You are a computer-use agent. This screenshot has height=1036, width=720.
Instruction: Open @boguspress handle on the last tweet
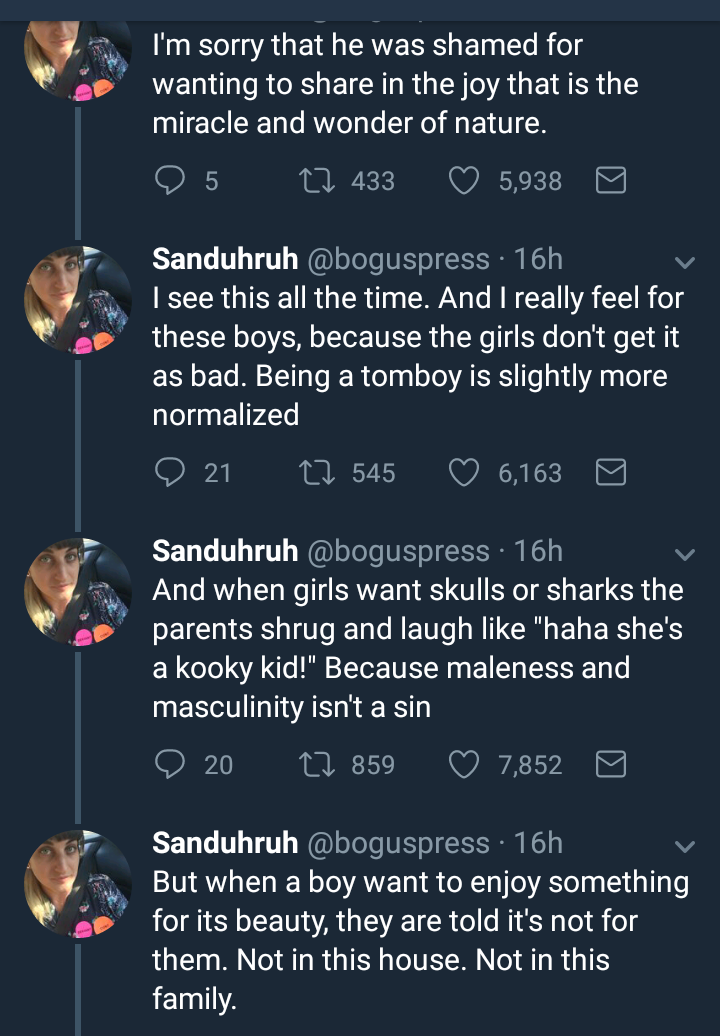397,843
